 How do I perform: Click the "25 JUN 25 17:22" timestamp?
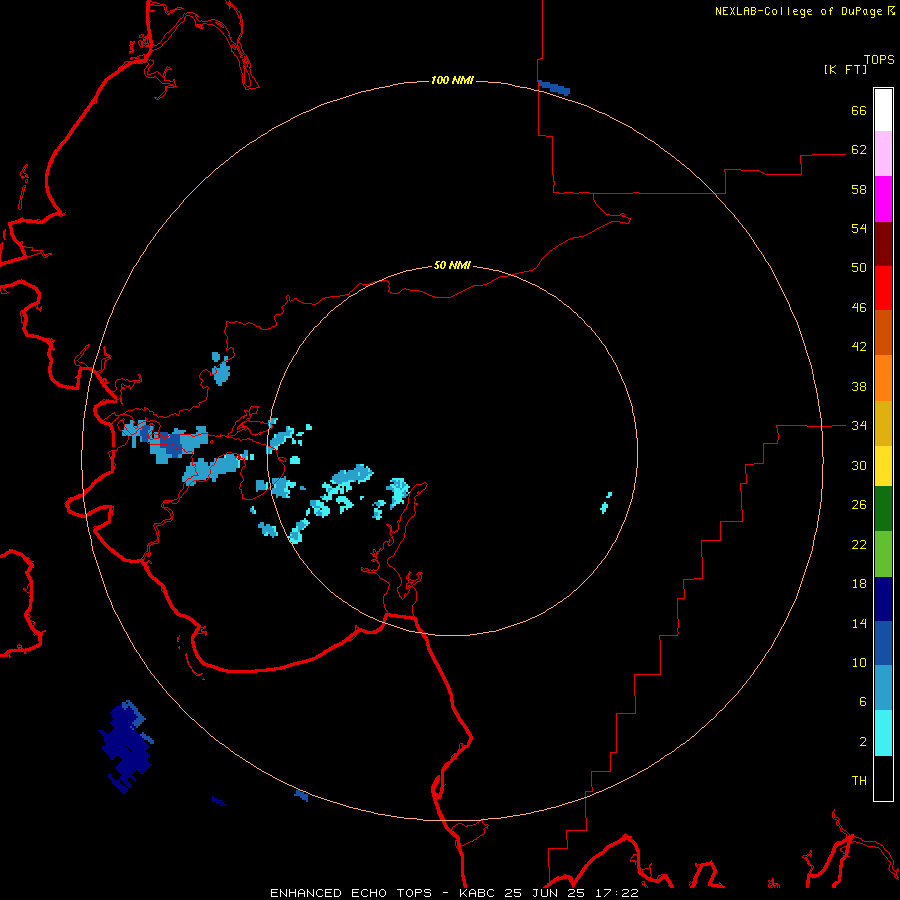[572, 893]
